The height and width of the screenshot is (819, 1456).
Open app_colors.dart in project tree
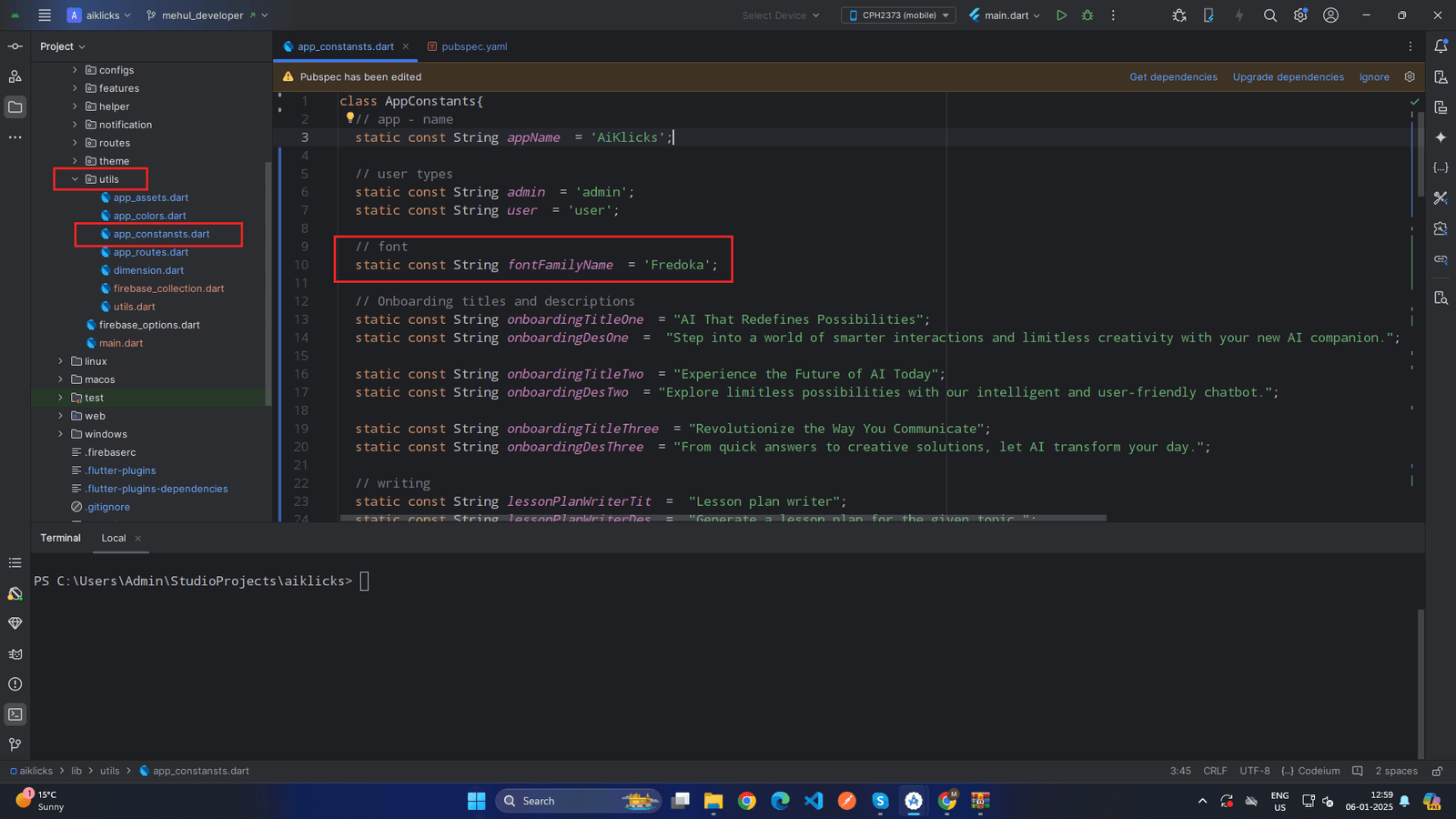[149, 216]
